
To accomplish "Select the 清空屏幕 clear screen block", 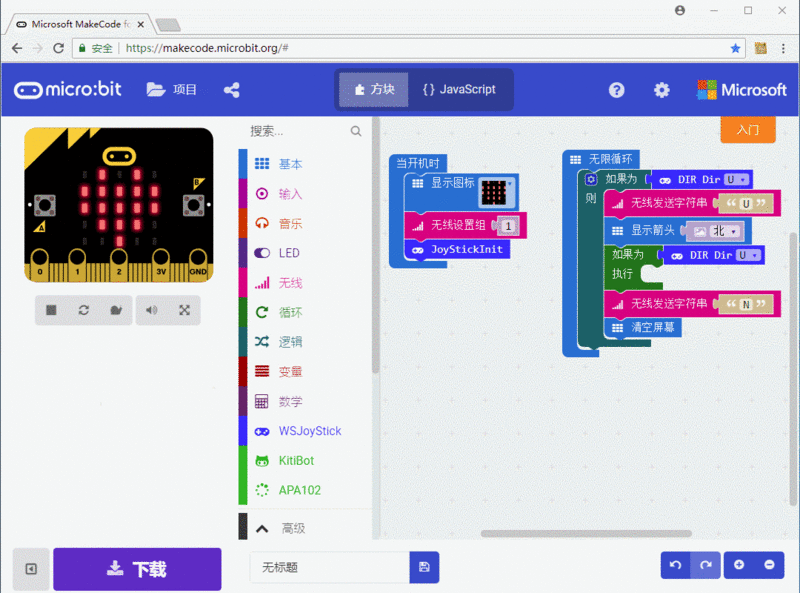I will (x=643, y=328).
